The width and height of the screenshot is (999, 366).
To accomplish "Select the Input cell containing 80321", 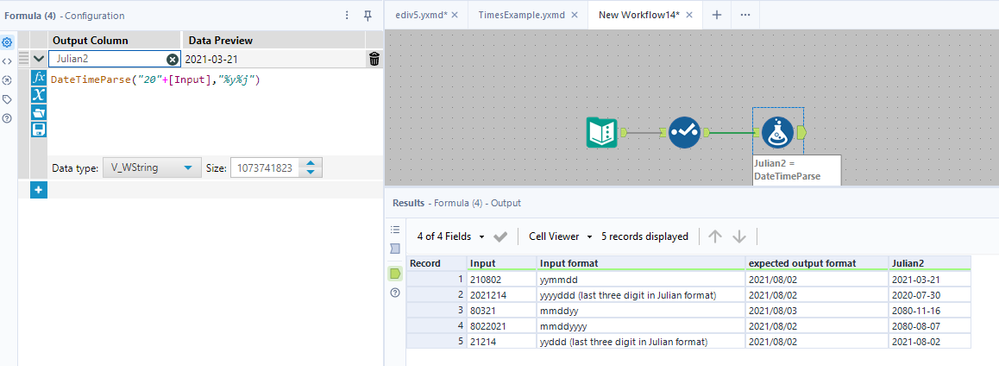I will point(502,311).
